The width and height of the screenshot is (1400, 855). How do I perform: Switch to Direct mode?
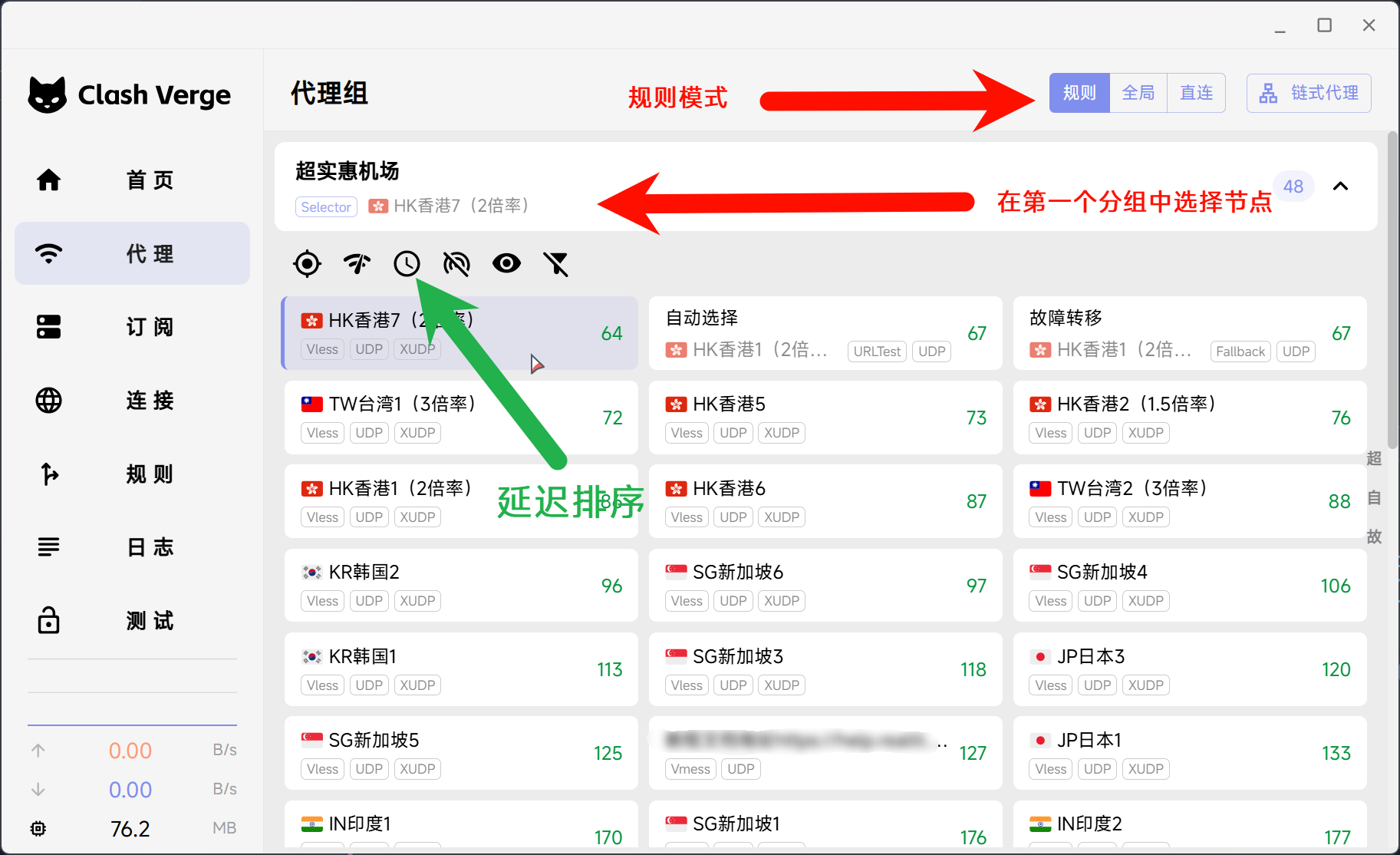[1196, 94]
